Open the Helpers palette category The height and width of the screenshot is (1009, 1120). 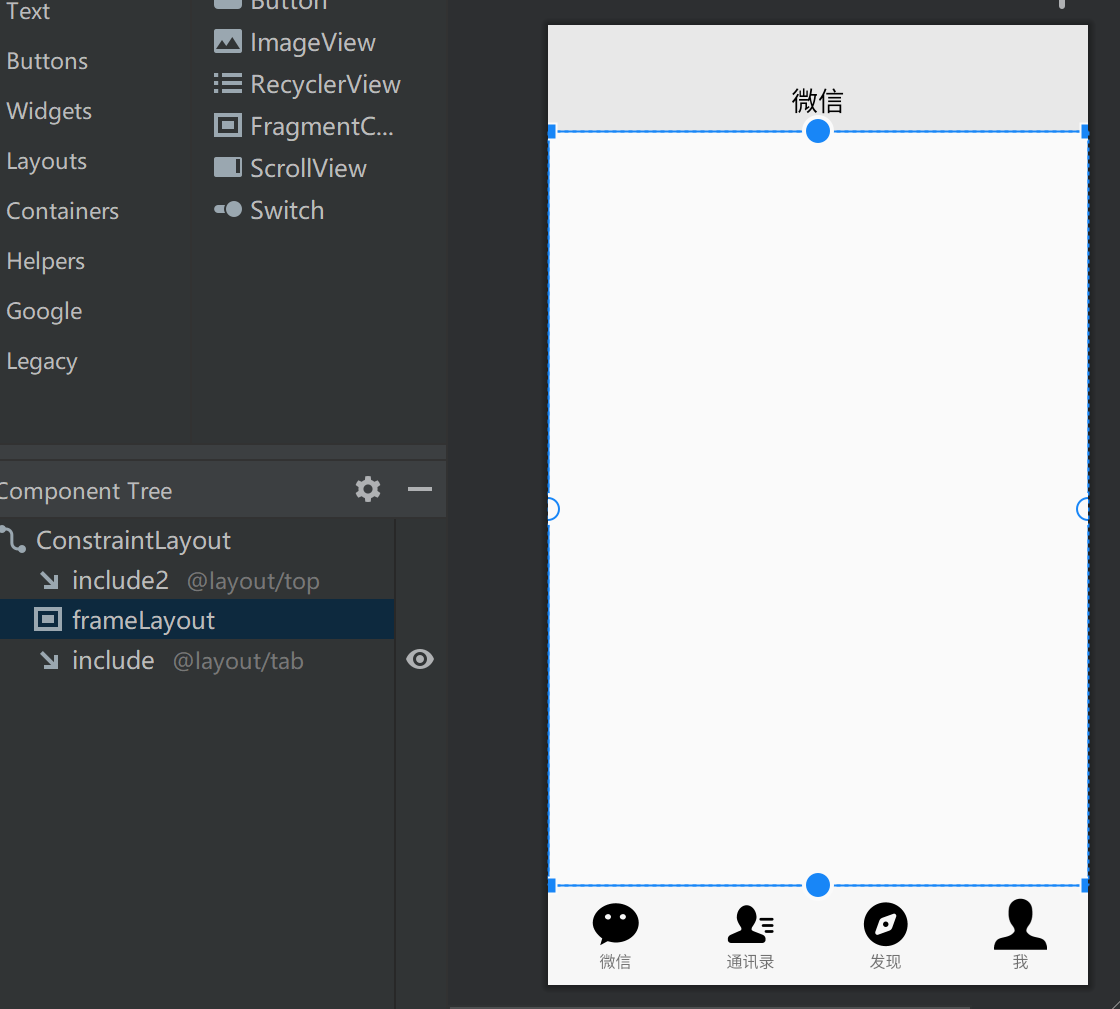46,261
